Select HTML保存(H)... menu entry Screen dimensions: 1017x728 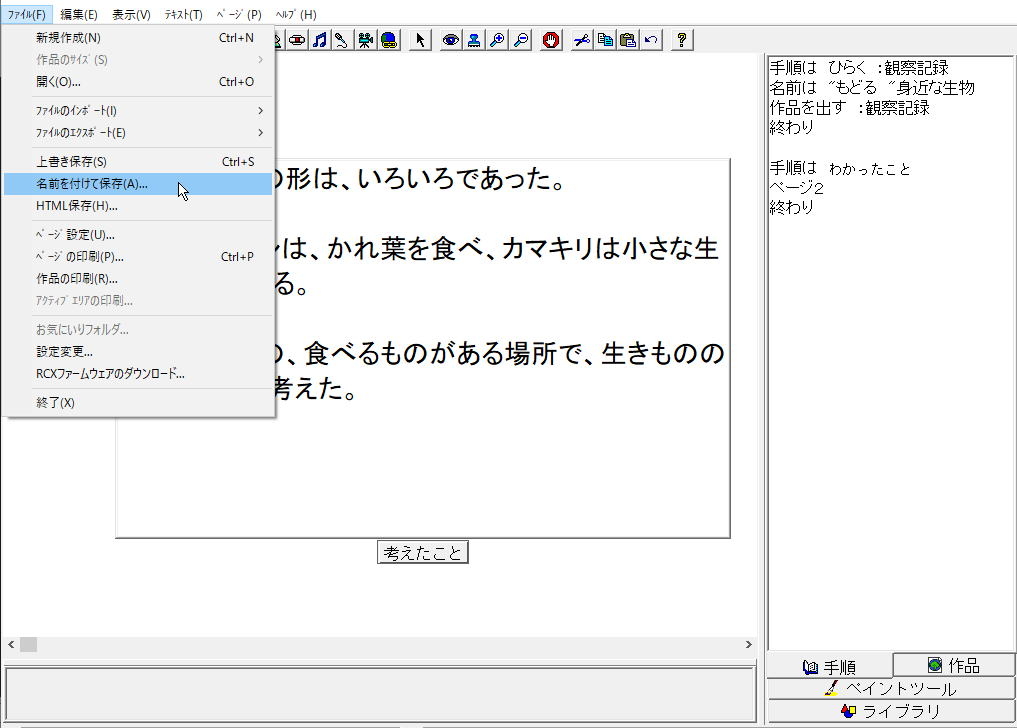tap(77, 206)
